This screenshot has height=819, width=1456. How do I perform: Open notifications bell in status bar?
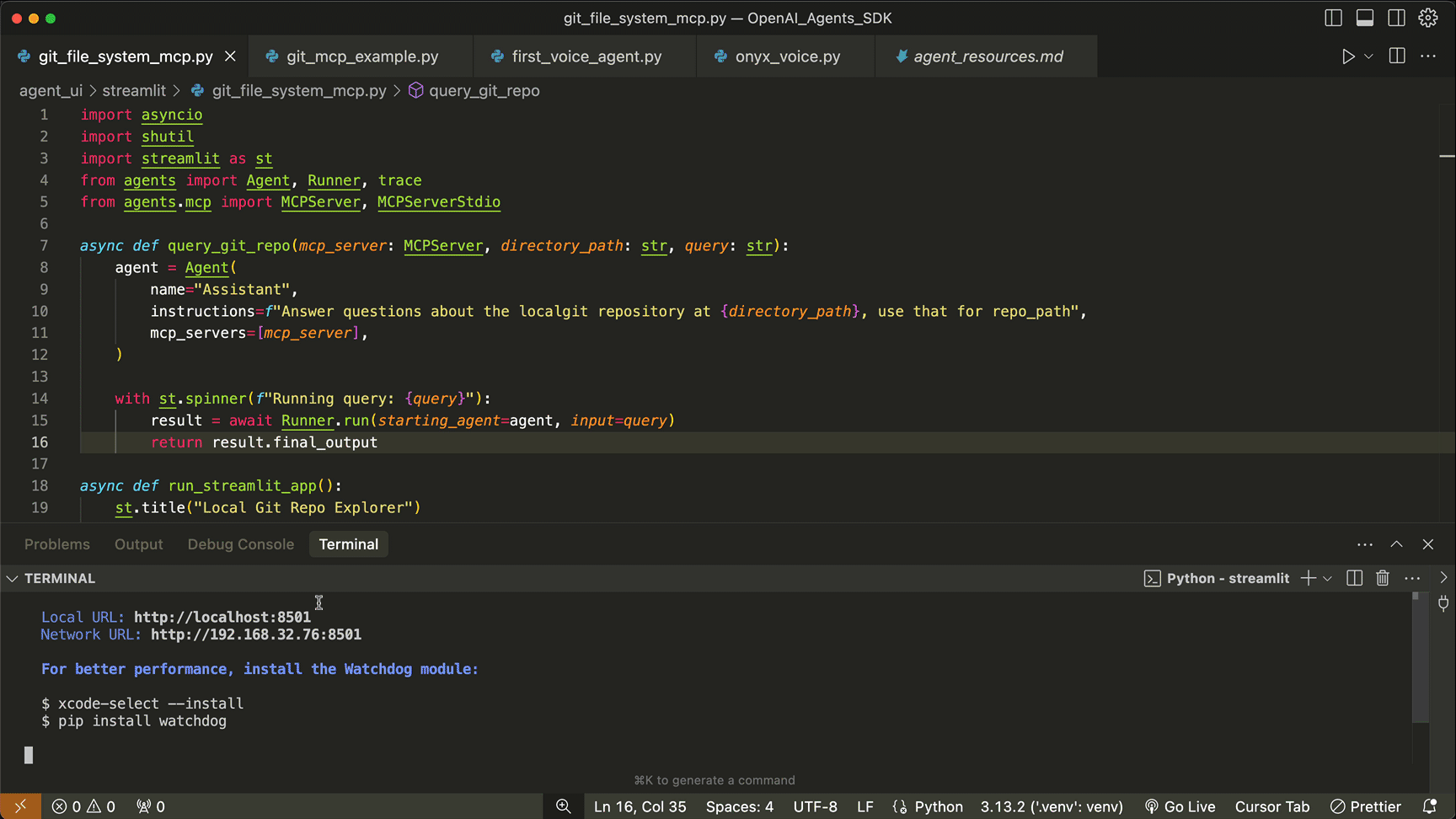[1430, 806]
